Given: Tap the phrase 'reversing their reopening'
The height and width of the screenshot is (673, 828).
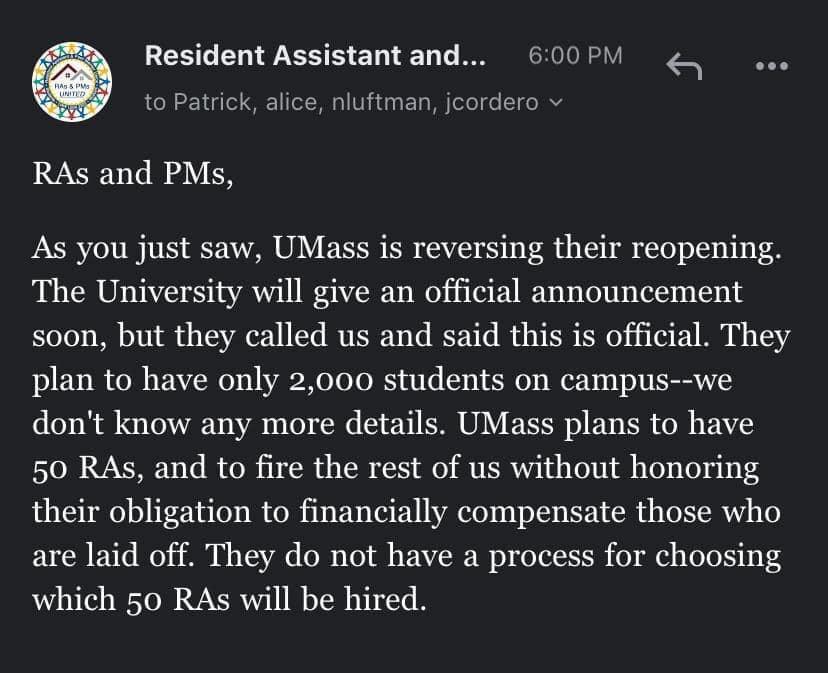Looking at the screenshot, I should pos(596,247).
